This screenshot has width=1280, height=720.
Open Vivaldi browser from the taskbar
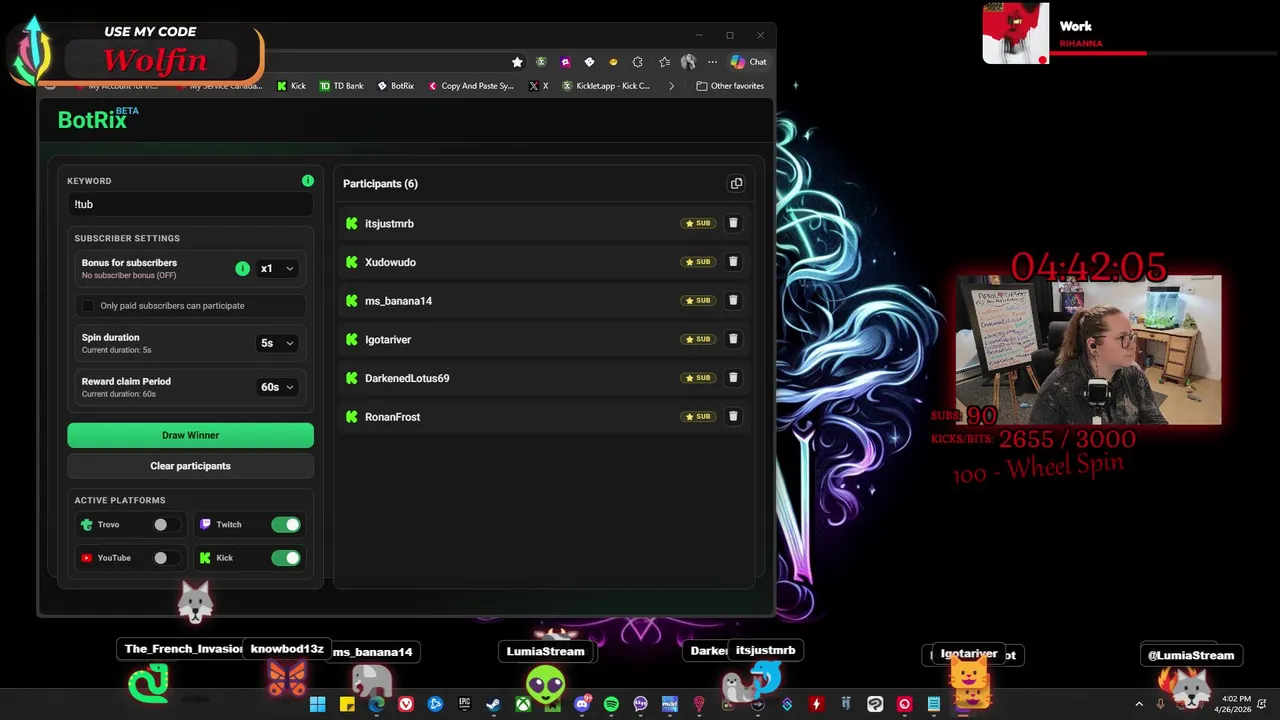click(405, 704)
